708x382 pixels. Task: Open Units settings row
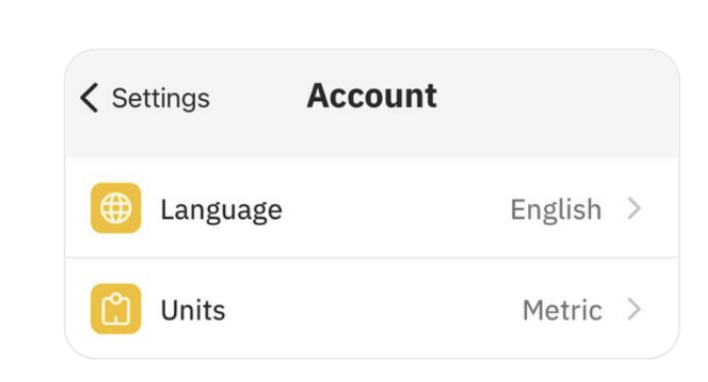pyautogui.click(x=372, y=308)
